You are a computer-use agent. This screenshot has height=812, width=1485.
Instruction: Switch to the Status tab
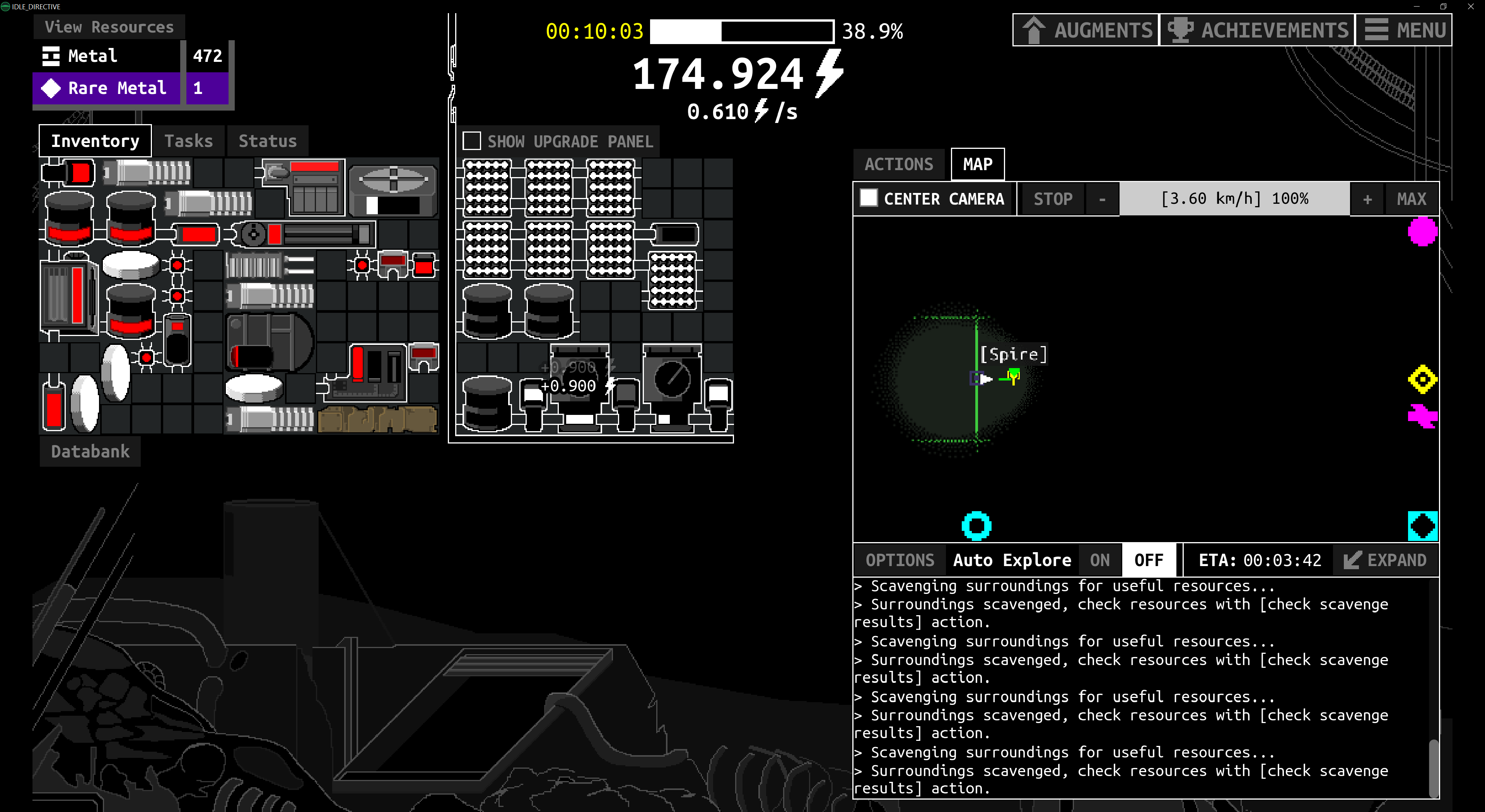click(268, 141)
